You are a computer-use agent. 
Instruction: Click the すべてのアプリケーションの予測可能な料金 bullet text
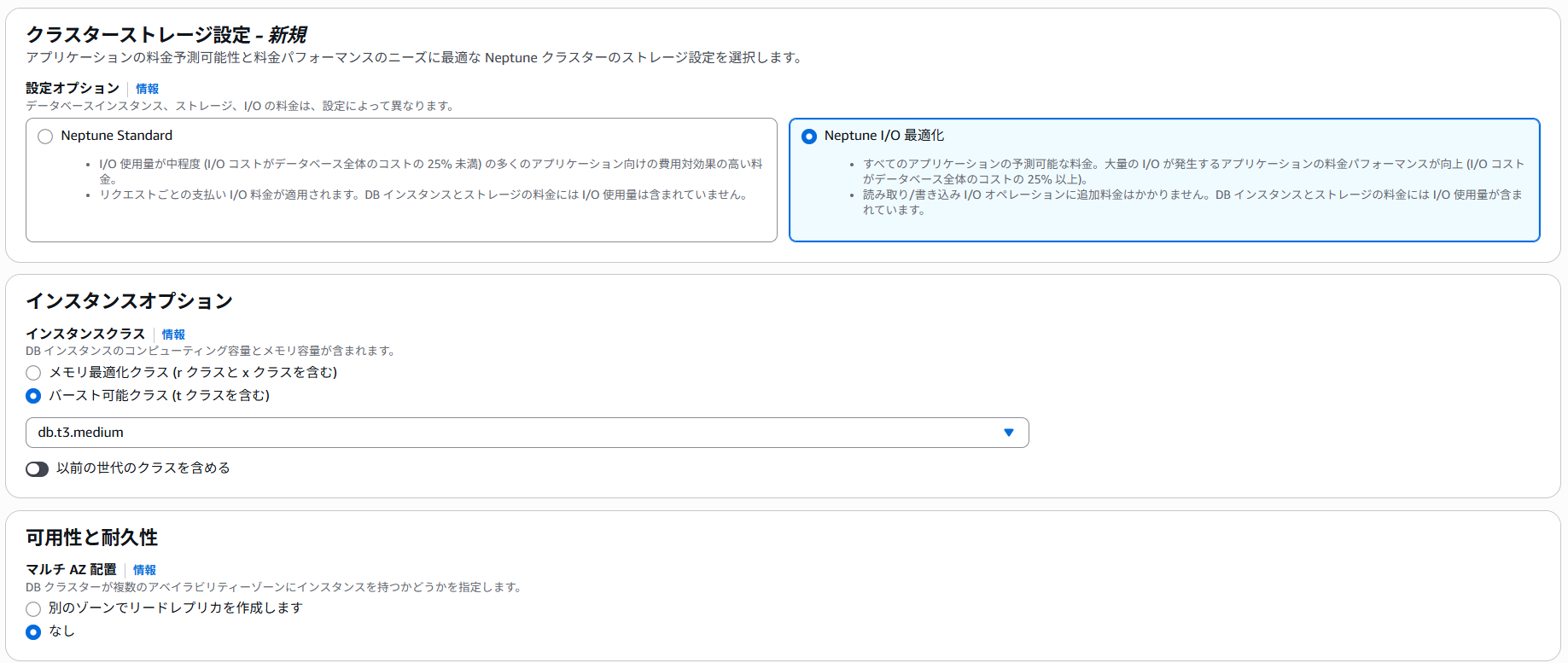[x=1193, y=172]
